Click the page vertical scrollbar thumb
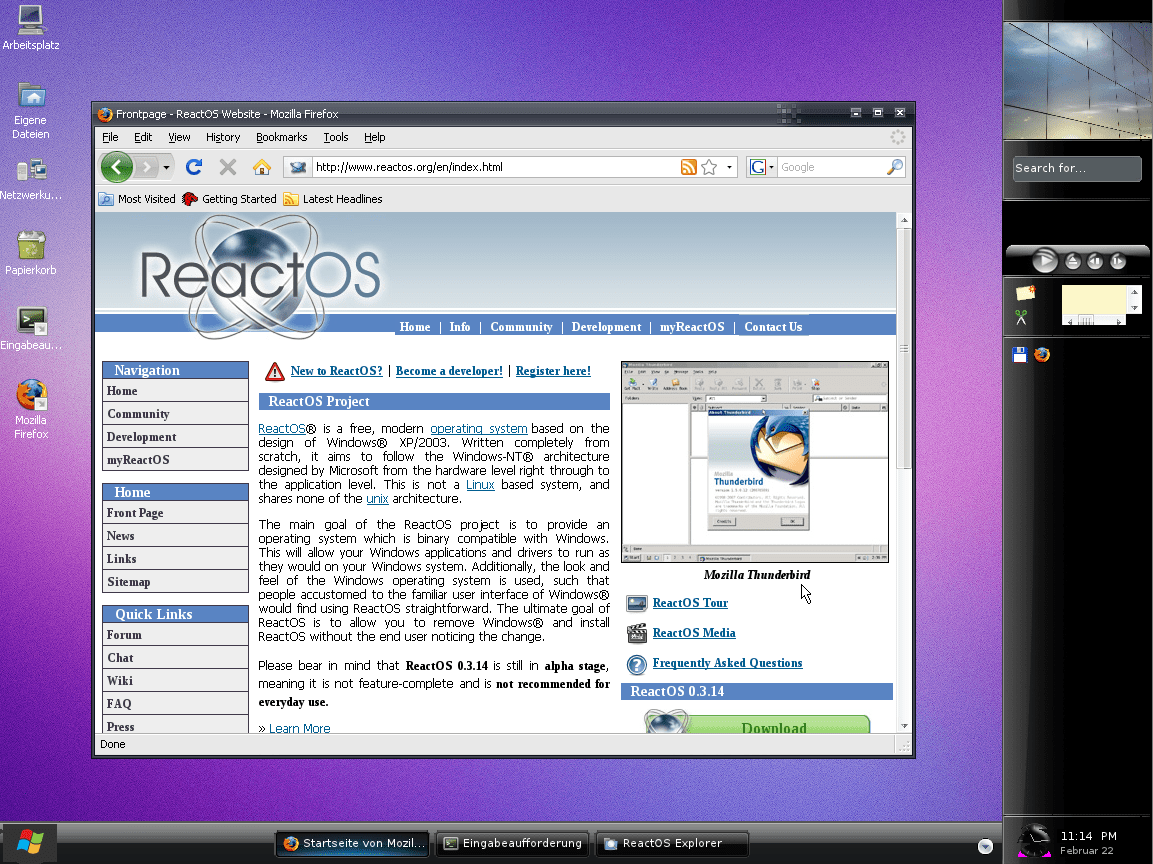This screenshot has width=1153, height=864. coord(904,348)
